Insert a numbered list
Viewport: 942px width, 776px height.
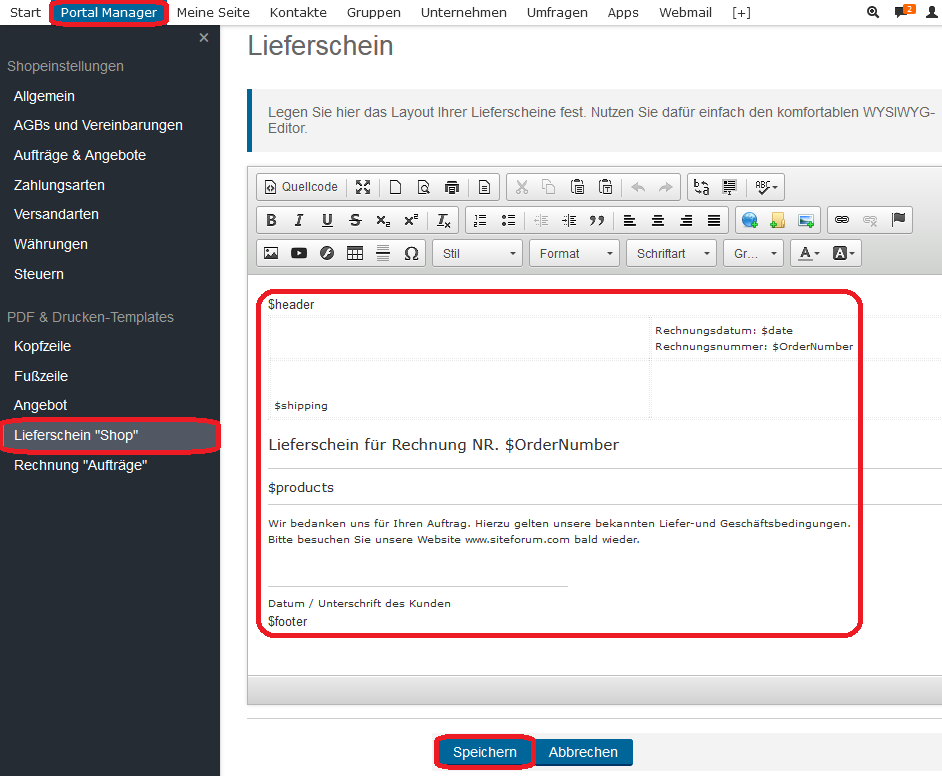pos(480,220)
